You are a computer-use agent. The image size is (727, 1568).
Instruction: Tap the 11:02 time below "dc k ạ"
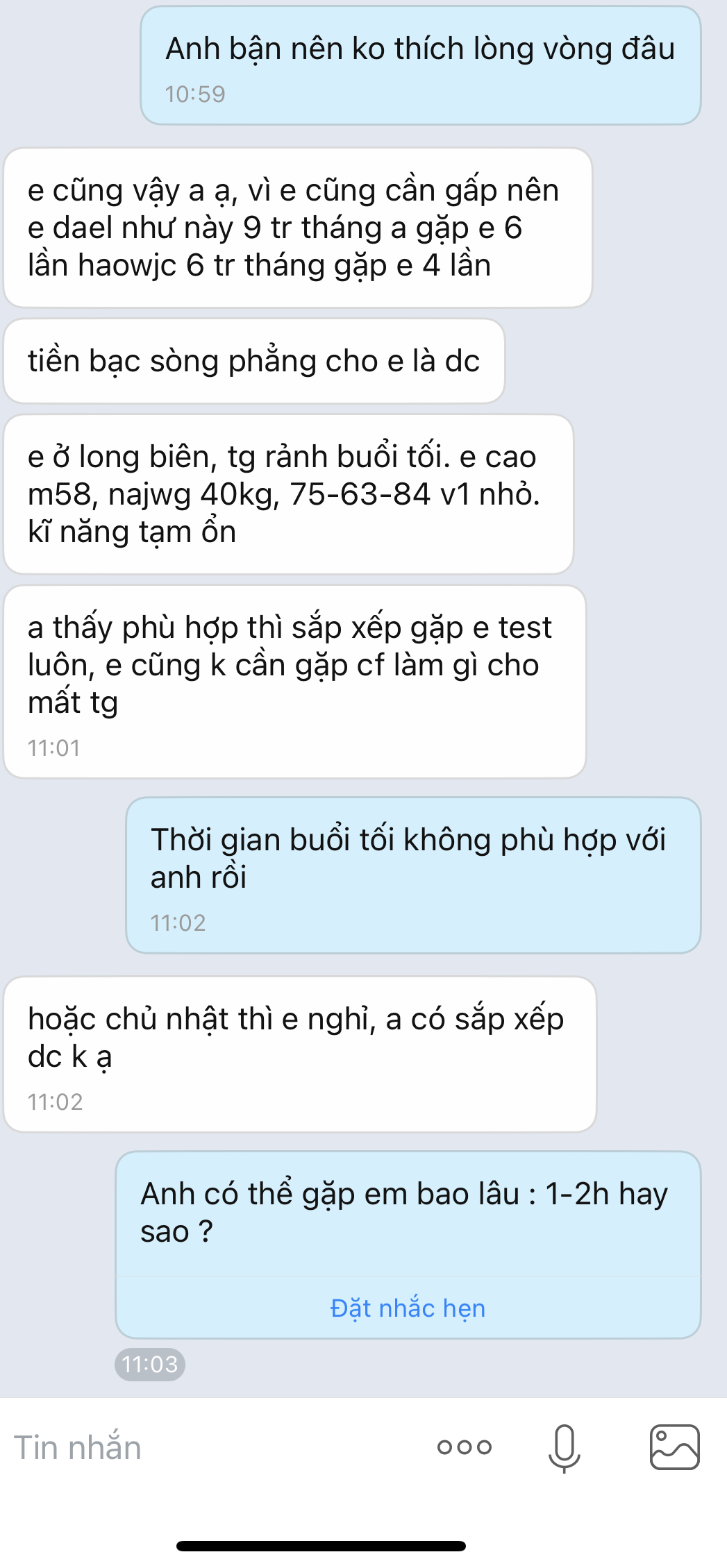56,1102
